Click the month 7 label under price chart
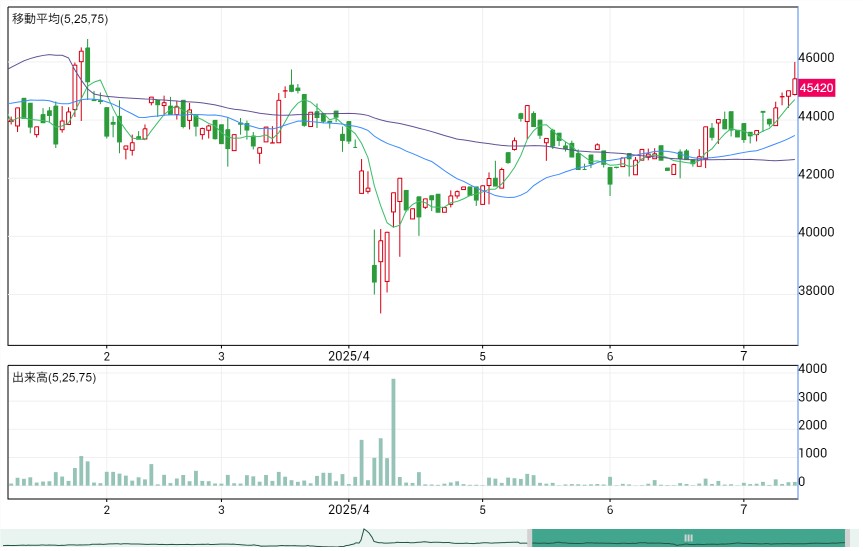This screenshot has height=551, width=863. coord(744,356)
